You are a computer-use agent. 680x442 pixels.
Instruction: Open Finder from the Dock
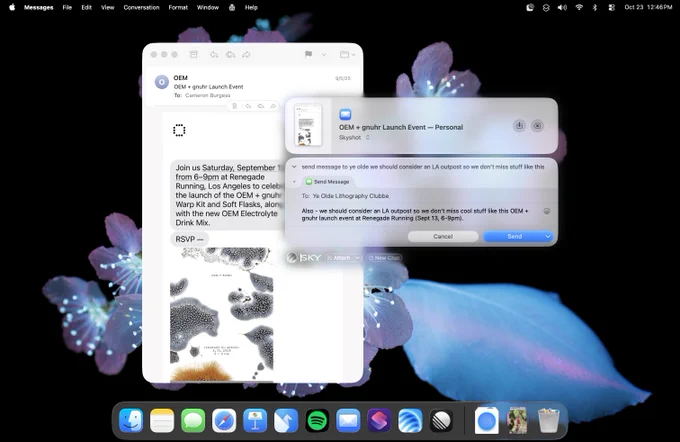131,420
